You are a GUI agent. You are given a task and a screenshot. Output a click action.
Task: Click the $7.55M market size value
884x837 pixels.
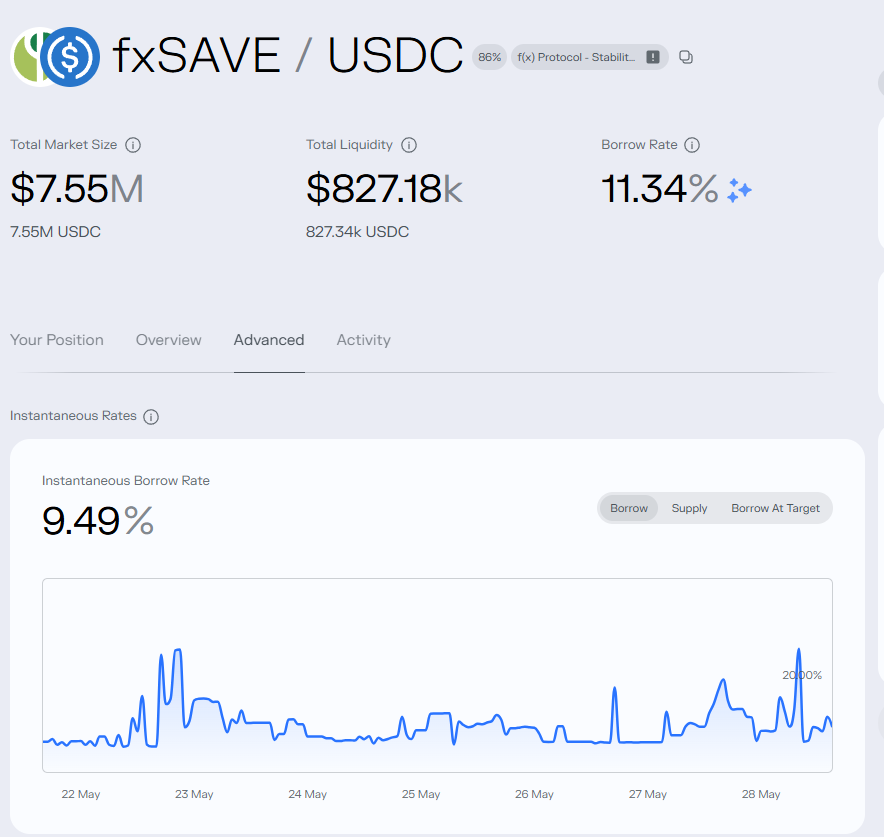(77, 188)
